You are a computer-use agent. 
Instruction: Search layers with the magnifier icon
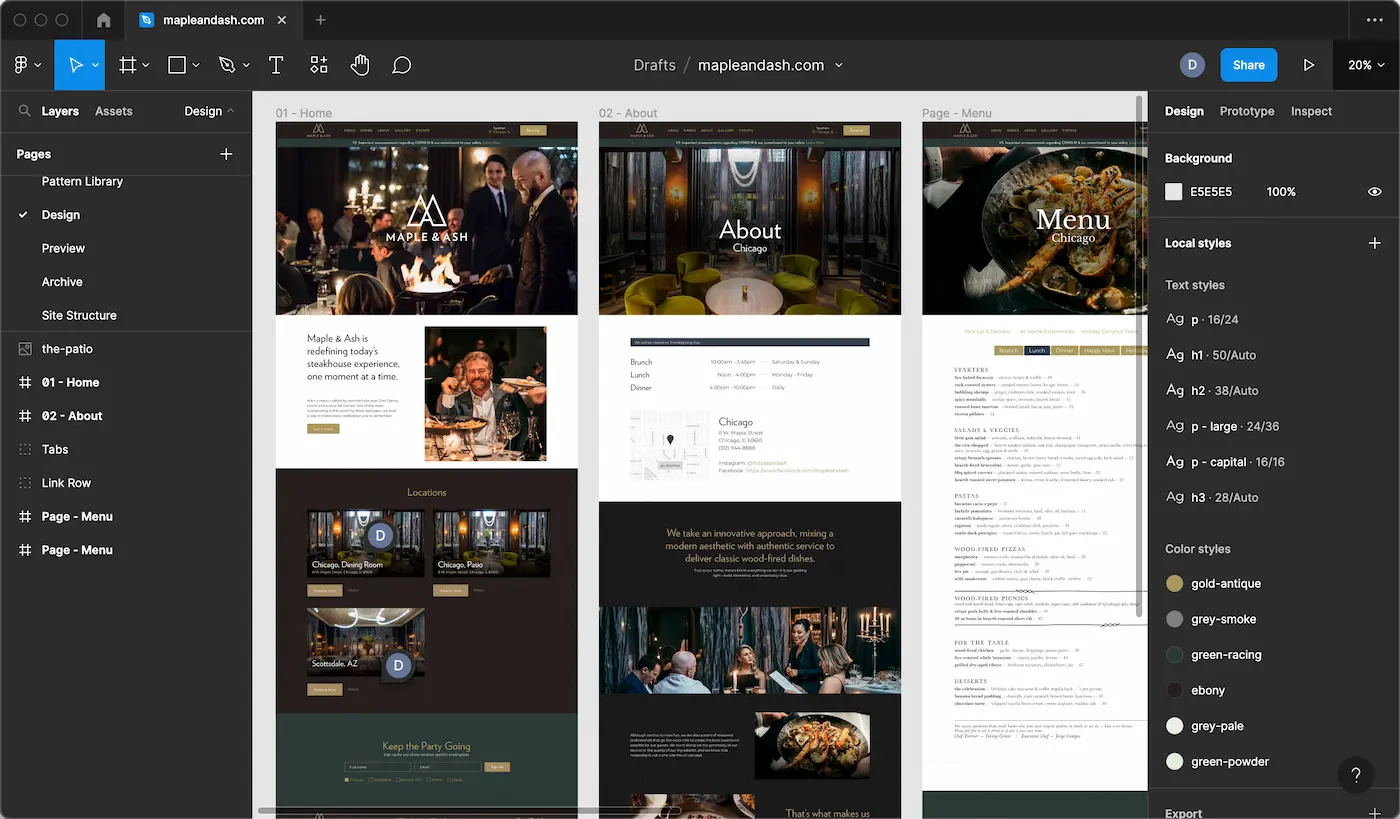[x=24, y=111]
